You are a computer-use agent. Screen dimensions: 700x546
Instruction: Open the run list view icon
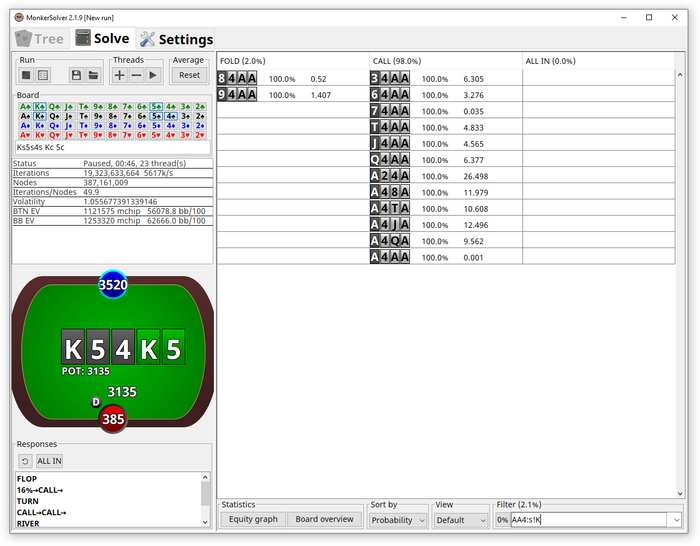[43, 75]
